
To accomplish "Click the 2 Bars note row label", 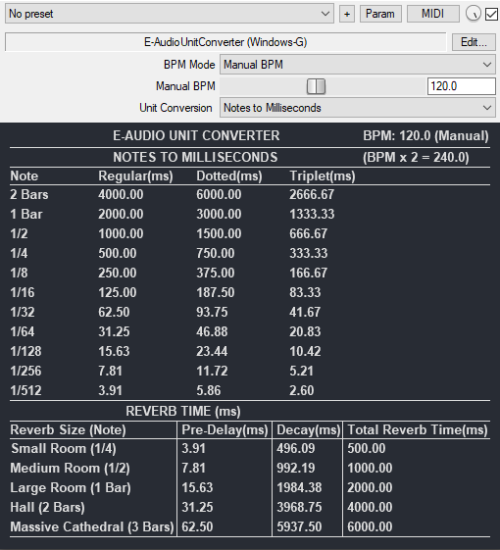I will (x=29, y=195).
